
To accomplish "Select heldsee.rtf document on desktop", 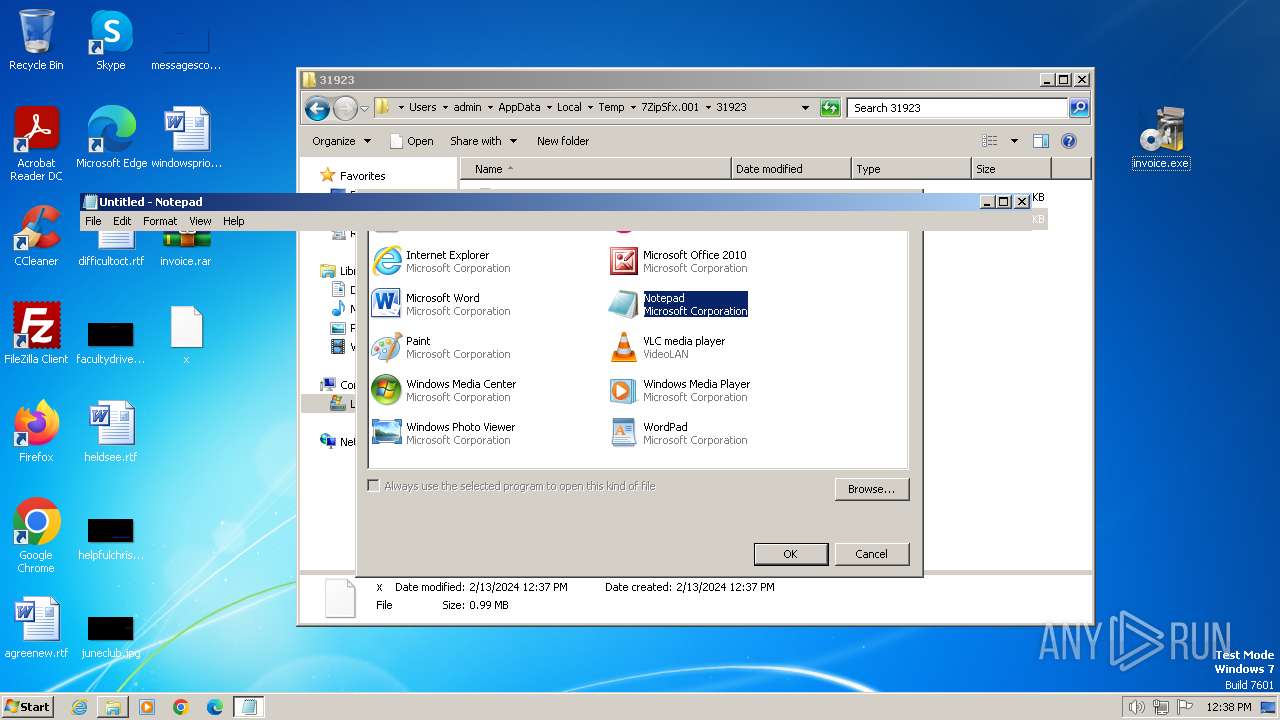I will 111,432.
